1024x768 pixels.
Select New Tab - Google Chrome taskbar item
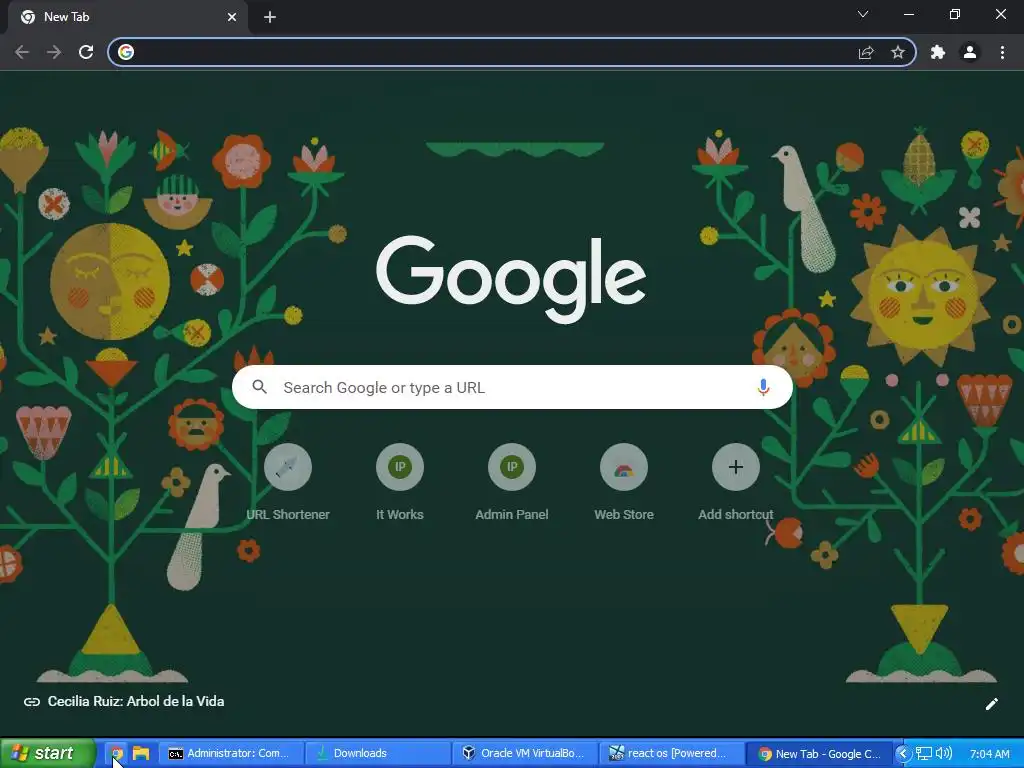click(819, 753)
